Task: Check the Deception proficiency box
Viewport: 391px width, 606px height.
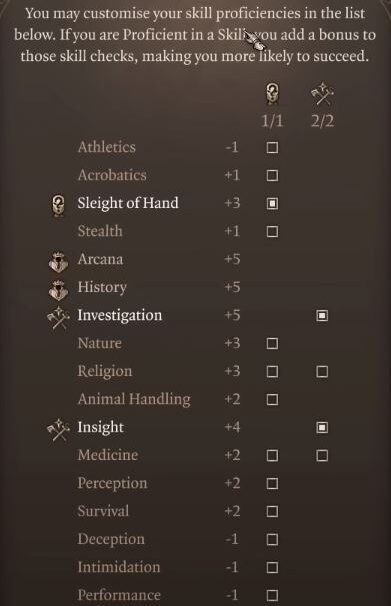Action: click(x=272, y=540)
